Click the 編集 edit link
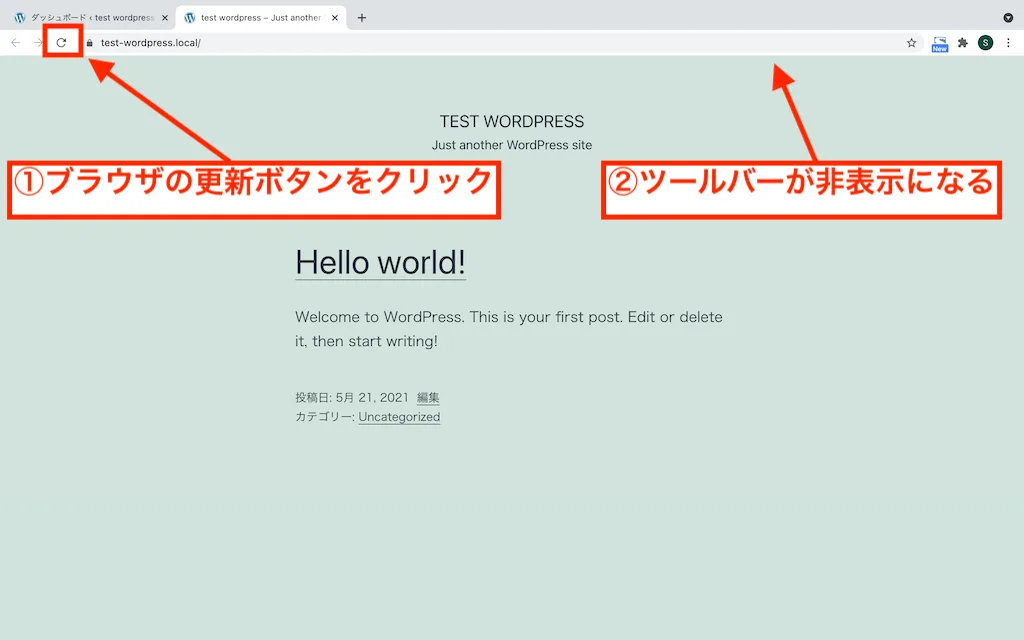 (429, 397)
